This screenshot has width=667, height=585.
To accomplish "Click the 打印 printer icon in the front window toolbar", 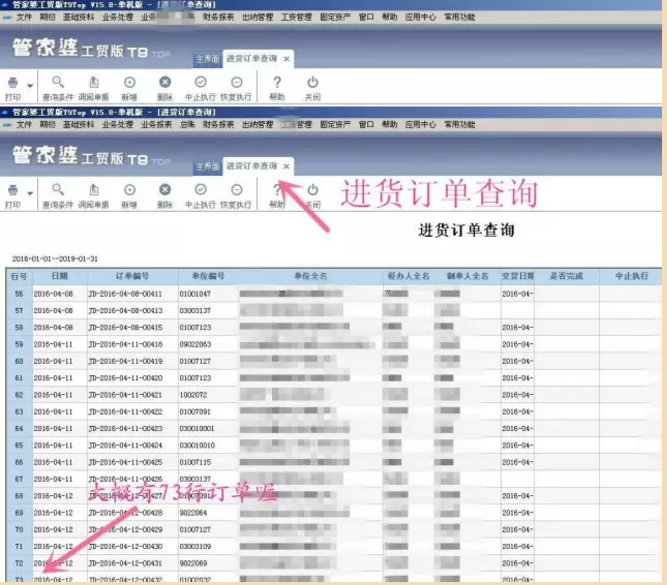I will [x=13, y=190].
